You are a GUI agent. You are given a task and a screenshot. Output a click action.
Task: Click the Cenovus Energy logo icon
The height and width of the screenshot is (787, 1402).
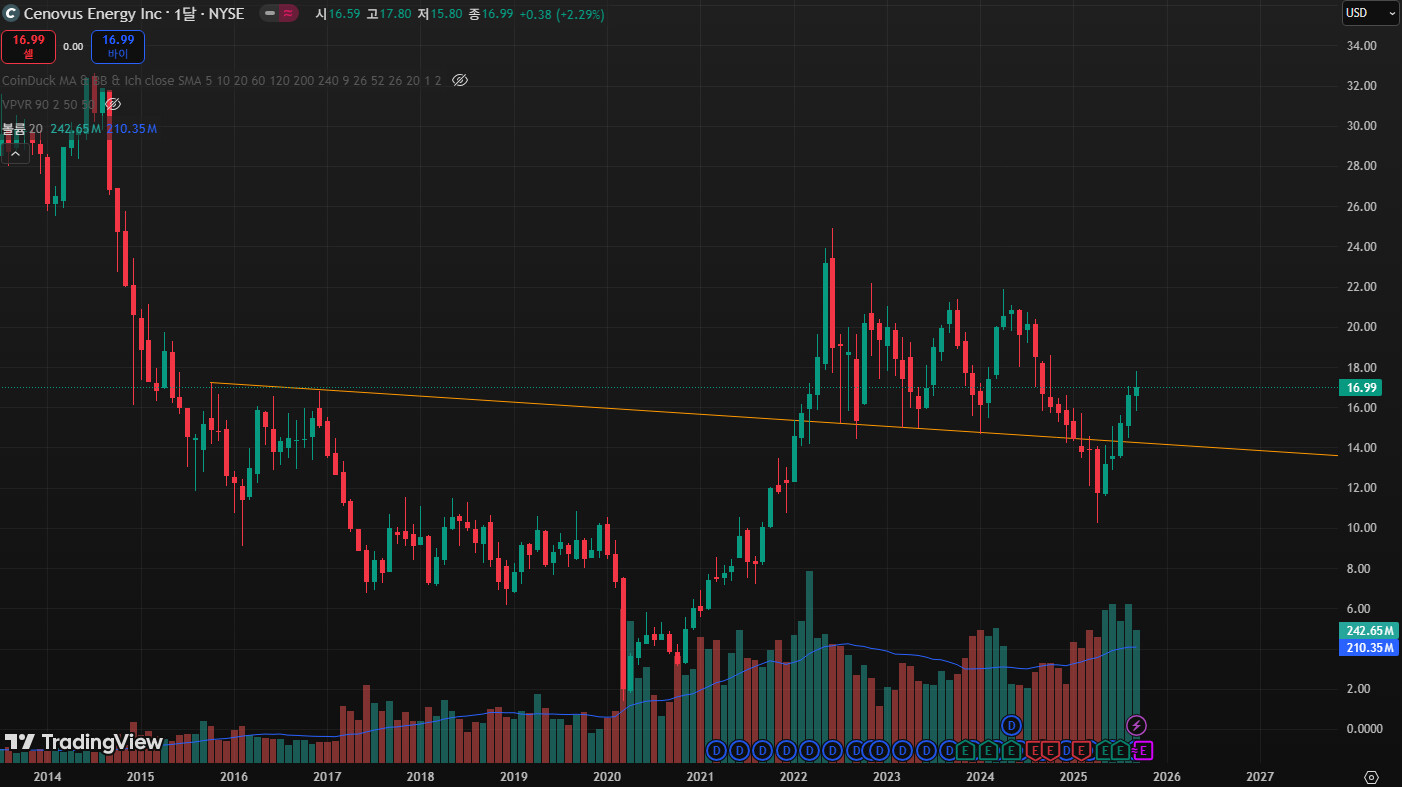click(x=11, y=14)
